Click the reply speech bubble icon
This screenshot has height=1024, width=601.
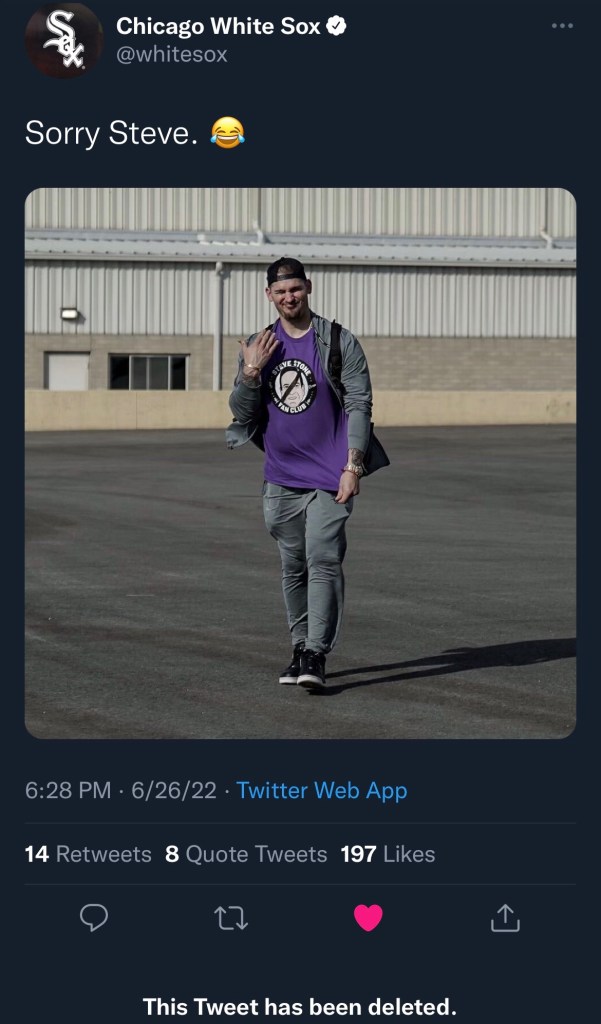[93, 917]
